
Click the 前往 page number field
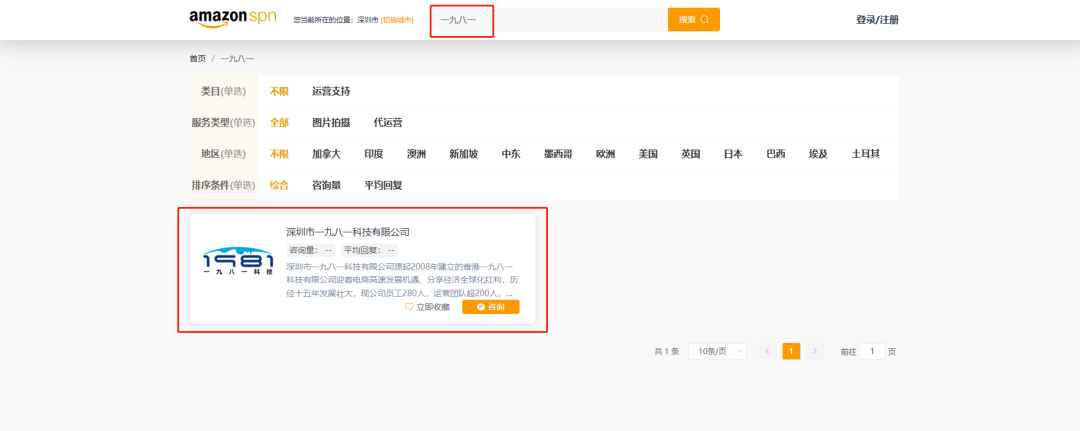pyautogui.click(x=873, y=351)
